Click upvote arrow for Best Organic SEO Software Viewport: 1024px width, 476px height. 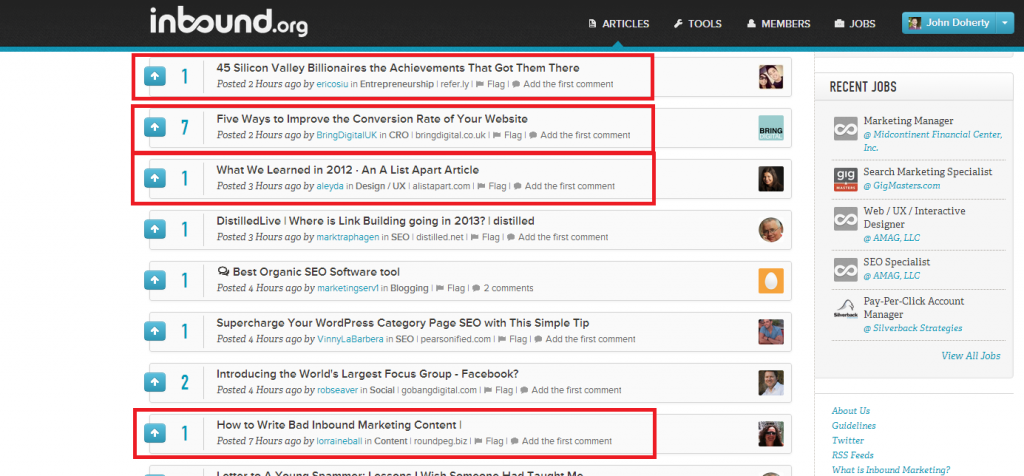[155, 280]
